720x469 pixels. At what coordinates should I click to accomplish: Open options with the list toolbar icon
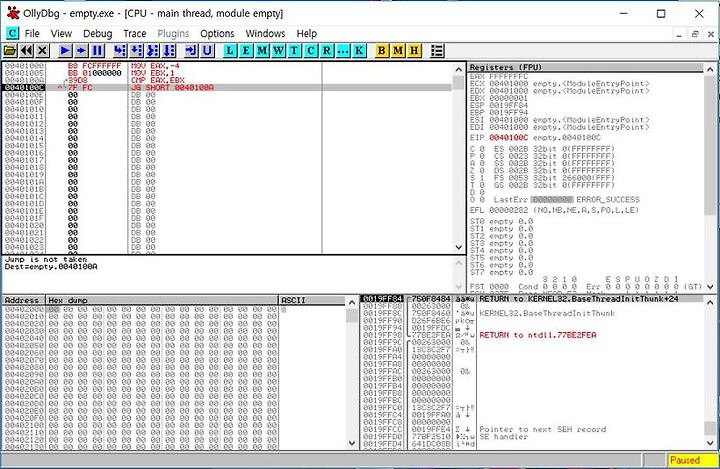437,51
